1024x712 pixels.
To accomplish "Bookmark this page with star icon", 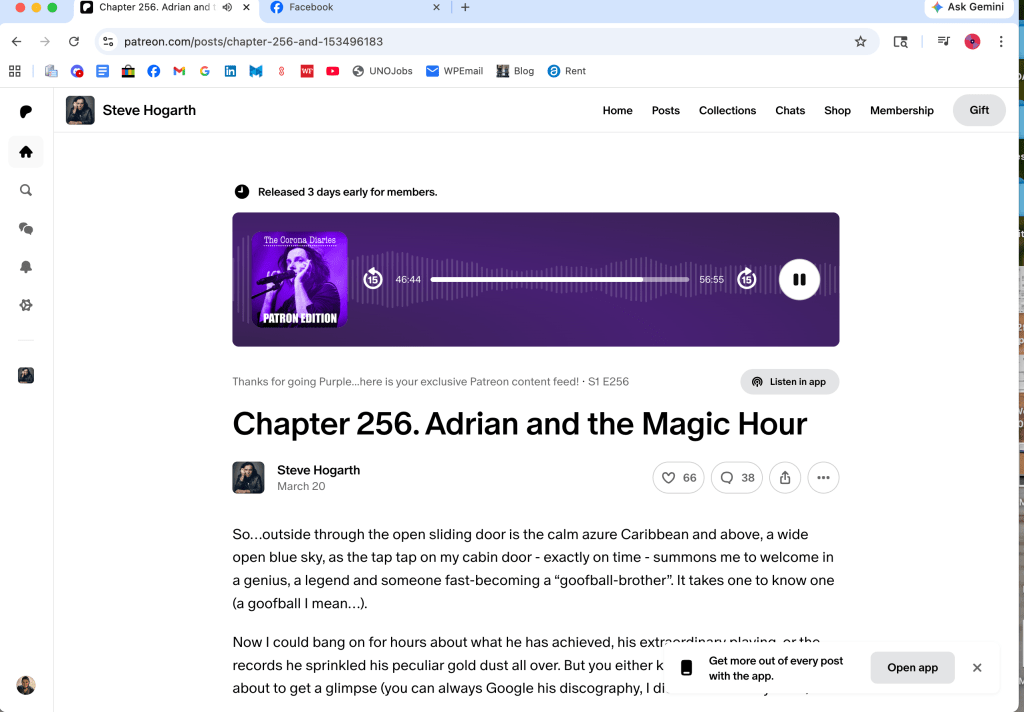I will 860,42.
